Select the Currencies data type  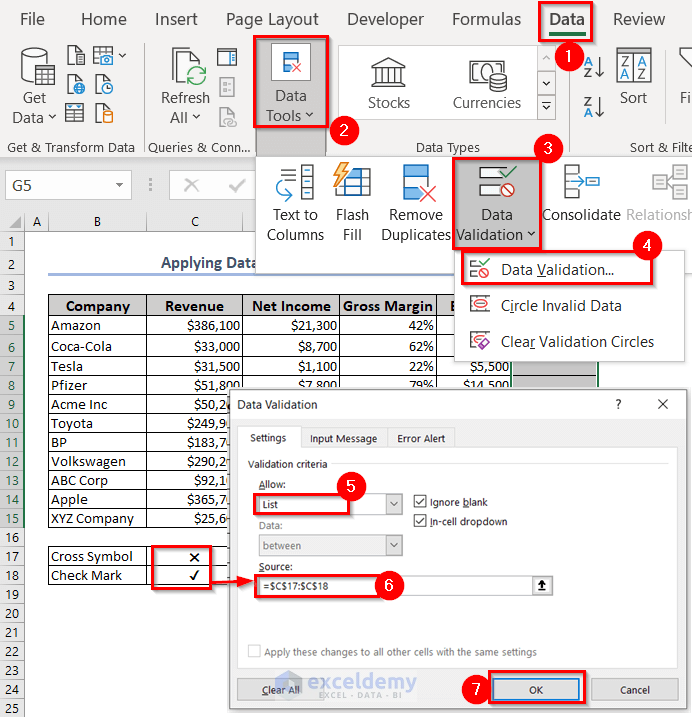(487, 84)
